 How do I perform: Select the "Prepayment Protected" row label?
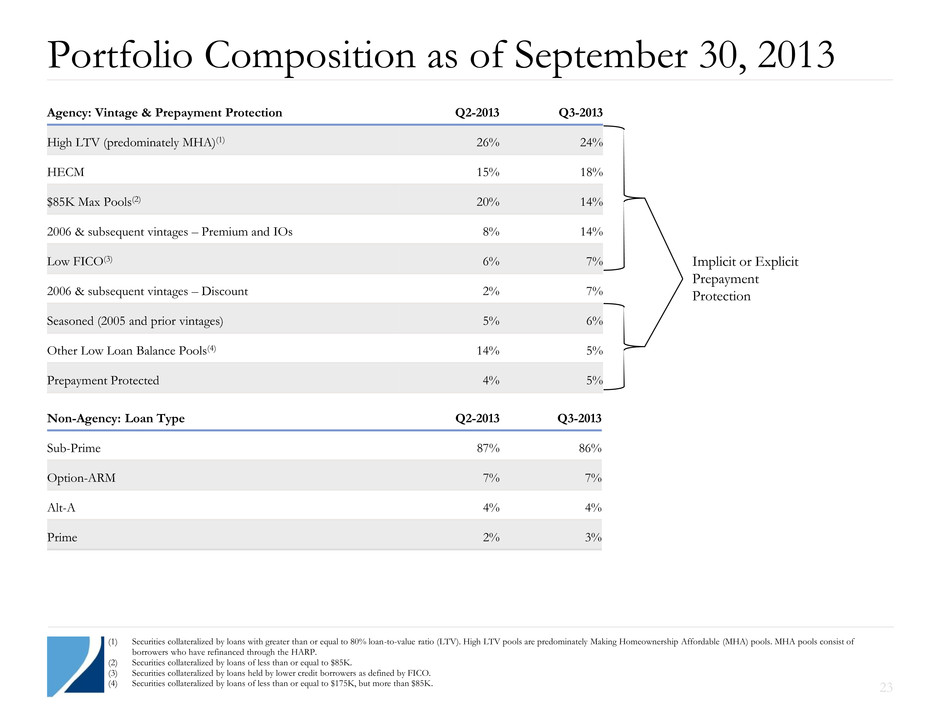103,380
